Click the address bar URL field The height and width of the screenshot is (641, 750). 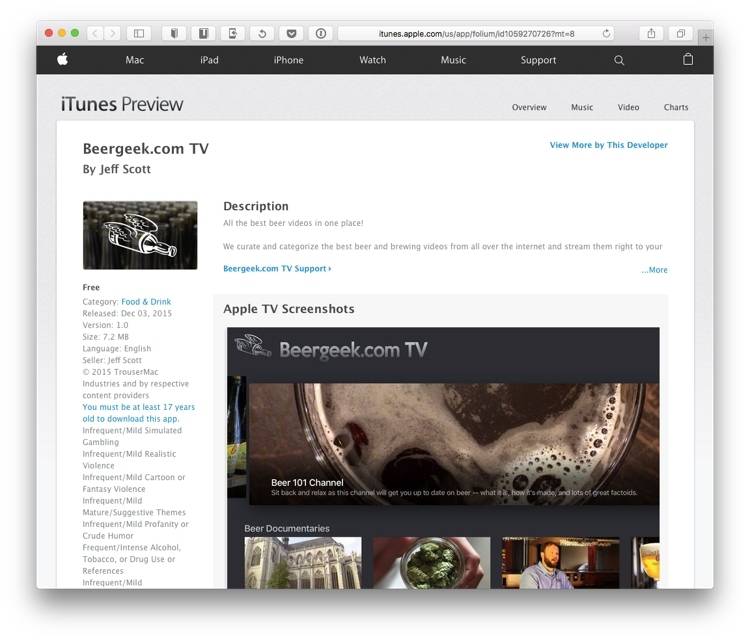(x=476, y=33)
